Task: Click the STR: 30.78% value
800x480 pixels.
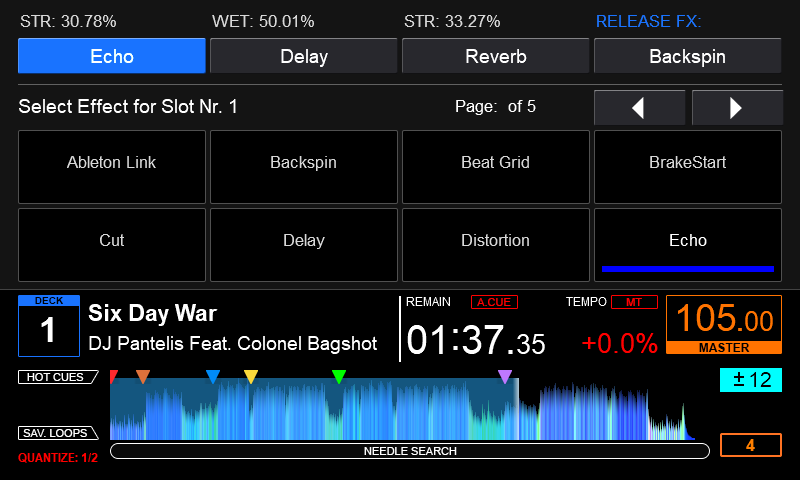Action: pos(68,21)
